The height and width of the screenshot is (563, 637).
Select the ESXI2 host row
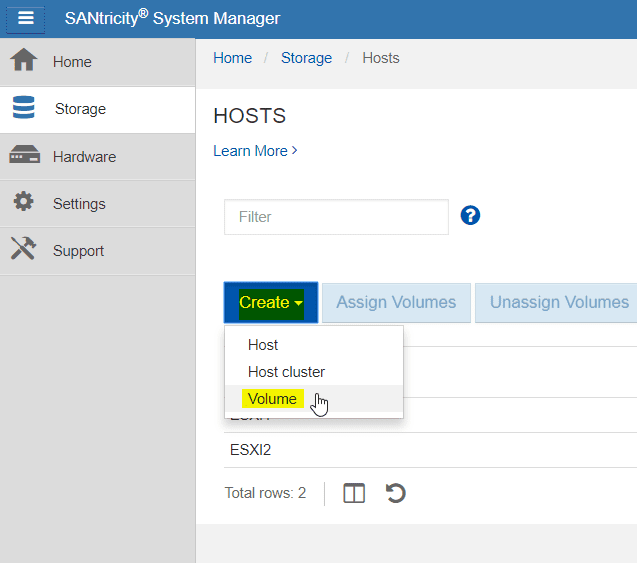(x=430, y=450)
